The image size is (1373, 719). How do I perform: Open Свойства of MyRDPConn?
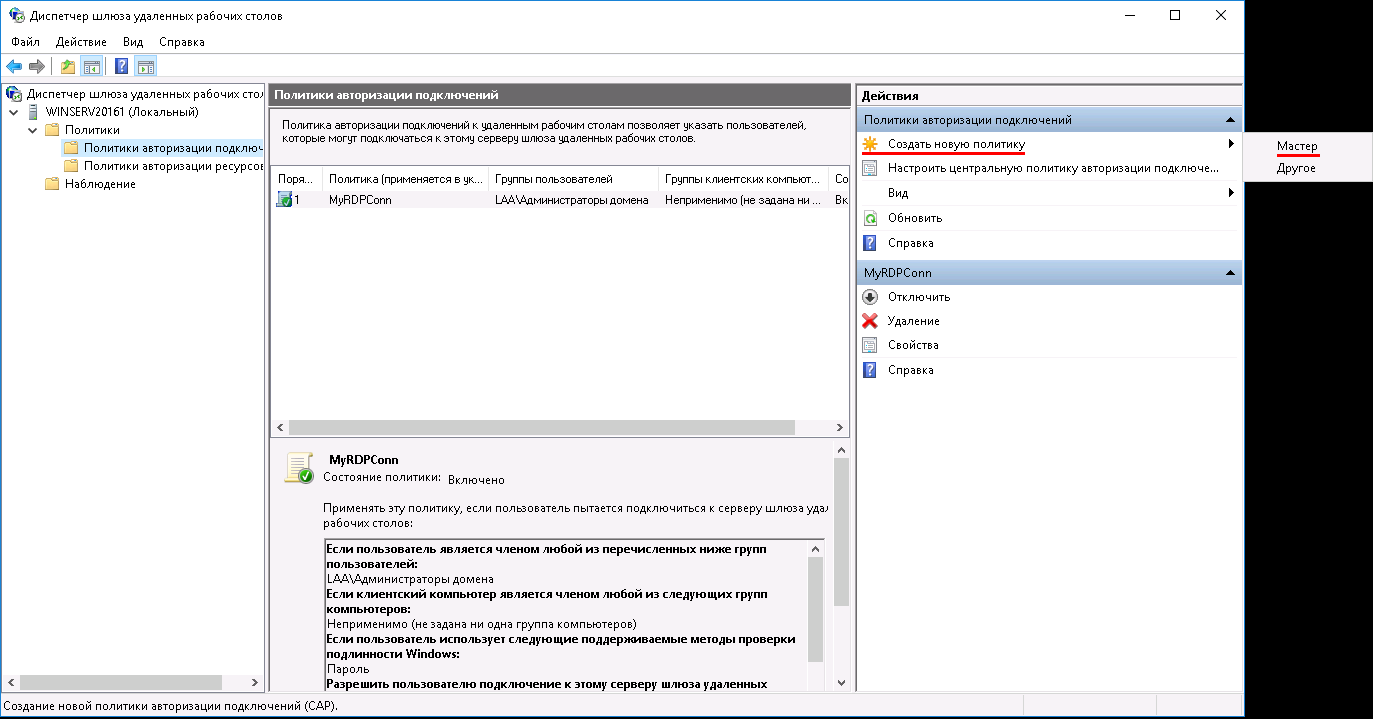point(913,345)
